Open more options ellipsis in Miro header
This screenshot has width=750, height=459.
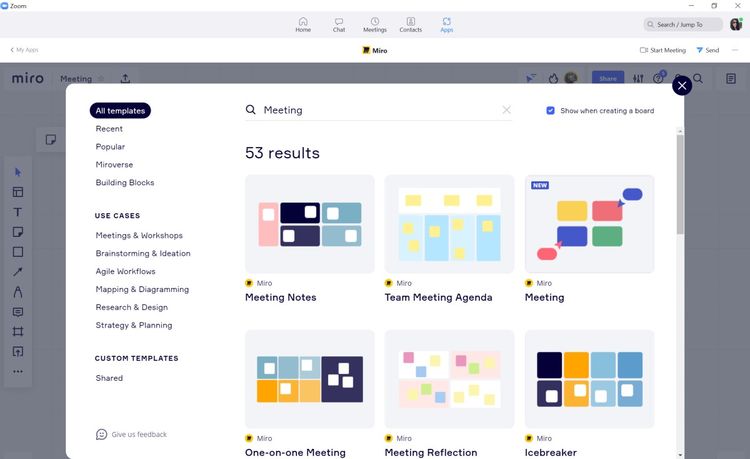735,50
